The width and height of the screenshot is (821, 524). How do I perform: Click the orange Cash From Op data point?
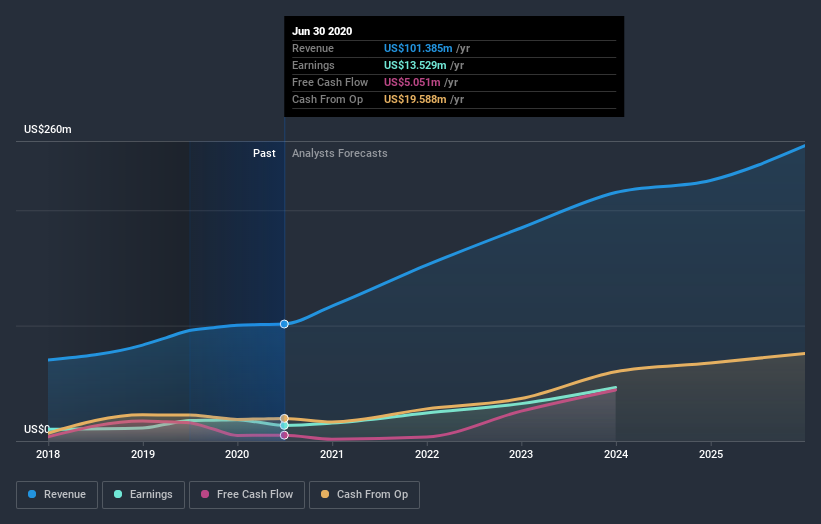284,418
